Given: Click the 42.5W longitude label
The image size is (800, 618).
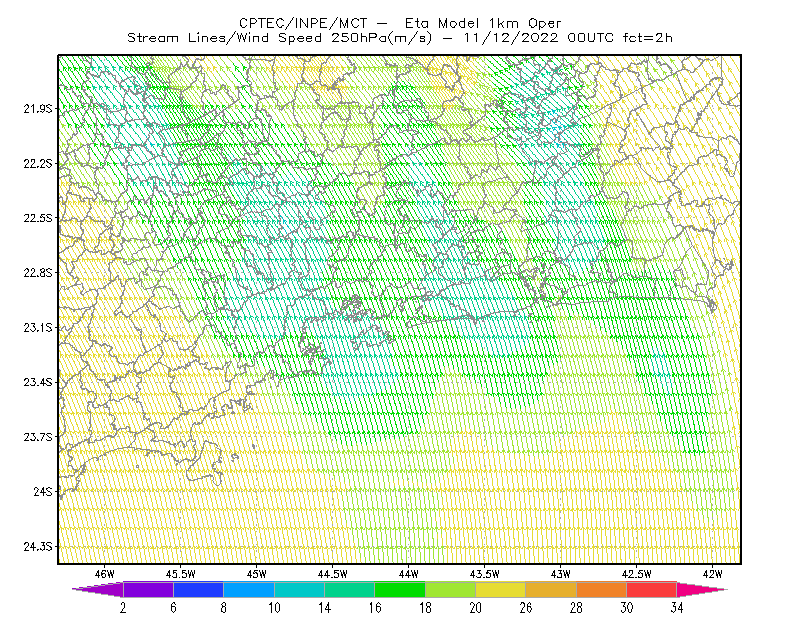Looking at the screenshot, I should pos(637,574).
